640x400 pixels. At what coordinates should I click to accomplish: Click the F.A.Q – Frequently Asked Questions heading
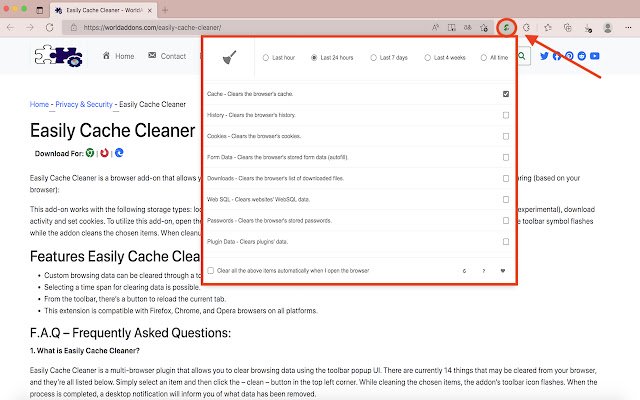point(130,333)
